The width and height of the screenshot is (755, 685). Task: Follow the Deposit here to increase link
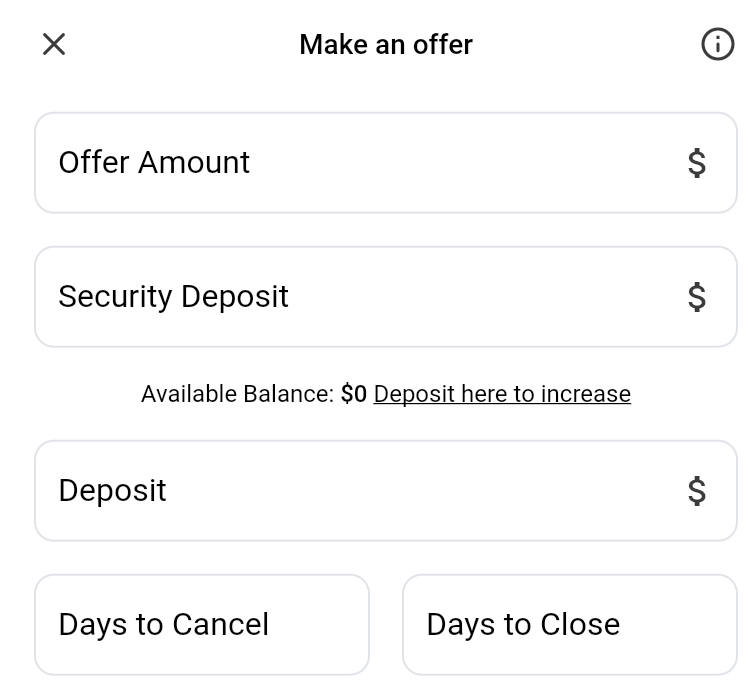502,394
